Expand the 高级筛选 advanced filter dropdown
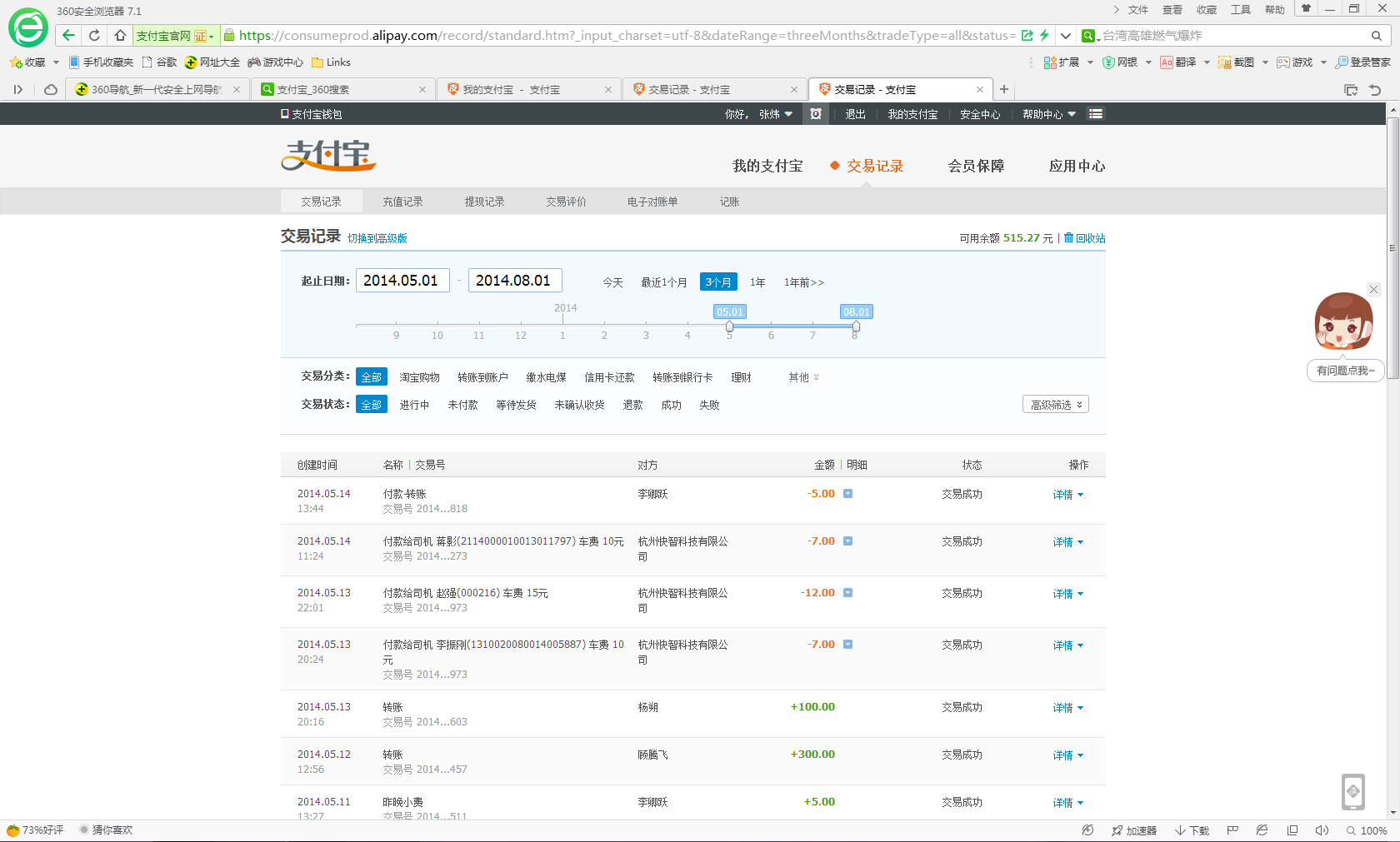This screenshot has height=842, width=1400. pos(1055,405)
